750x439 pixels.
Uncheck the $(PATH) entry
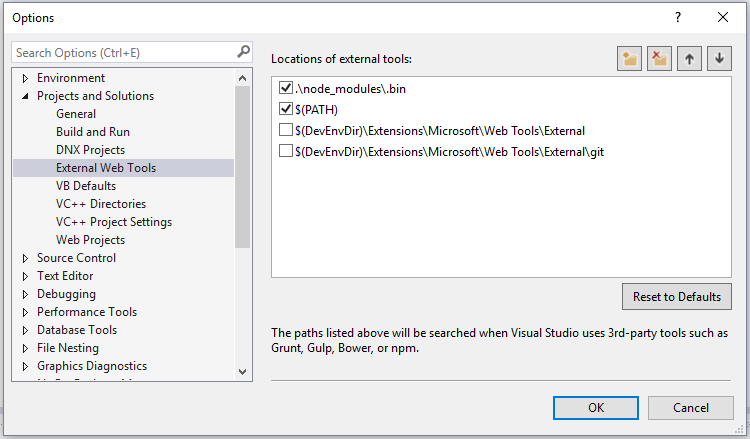click(x=286, y=109)
